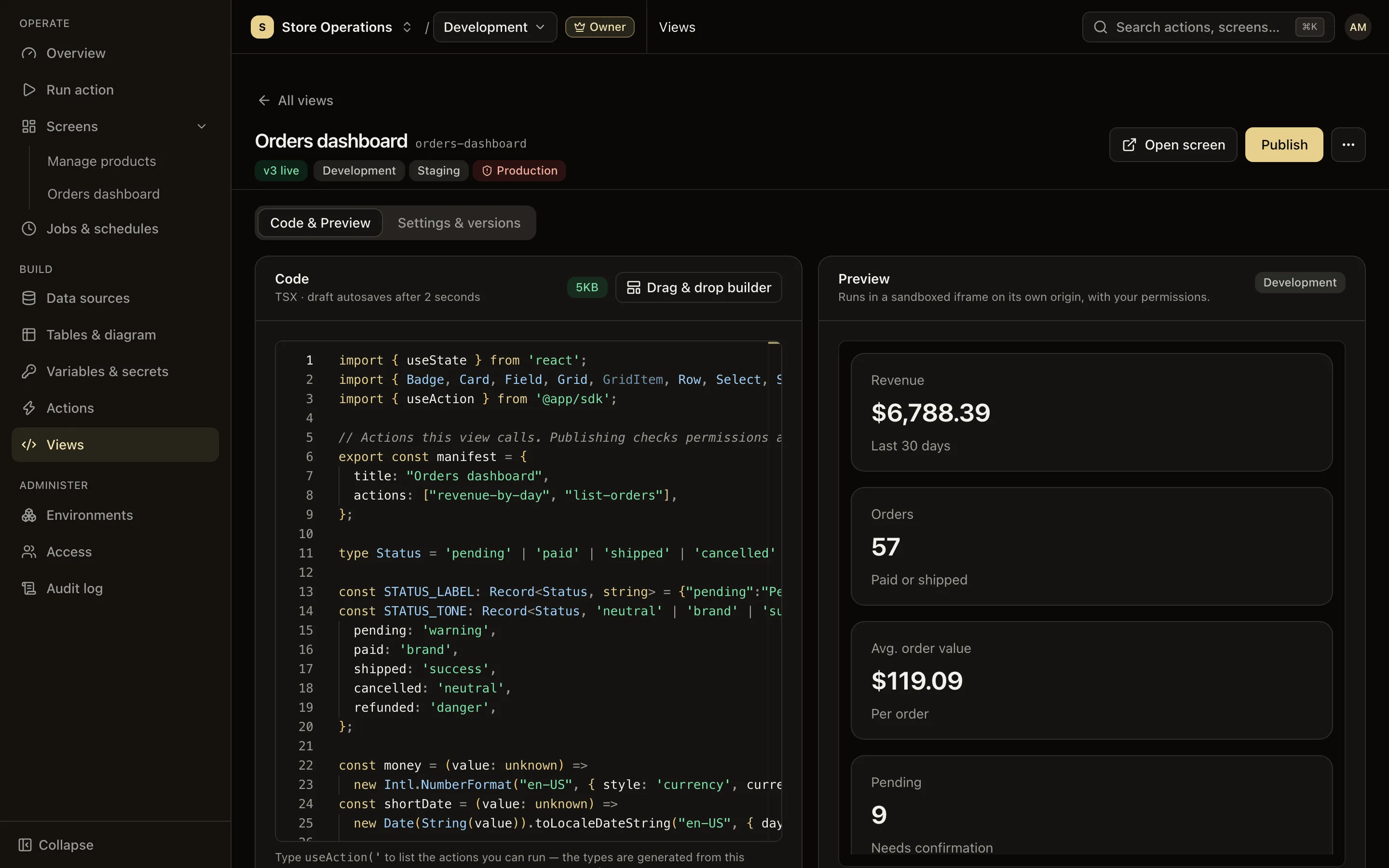Viewport: 1389px width, 868px height.
Task: Click the orders-dashboard slug text
Action: (471, 144)
